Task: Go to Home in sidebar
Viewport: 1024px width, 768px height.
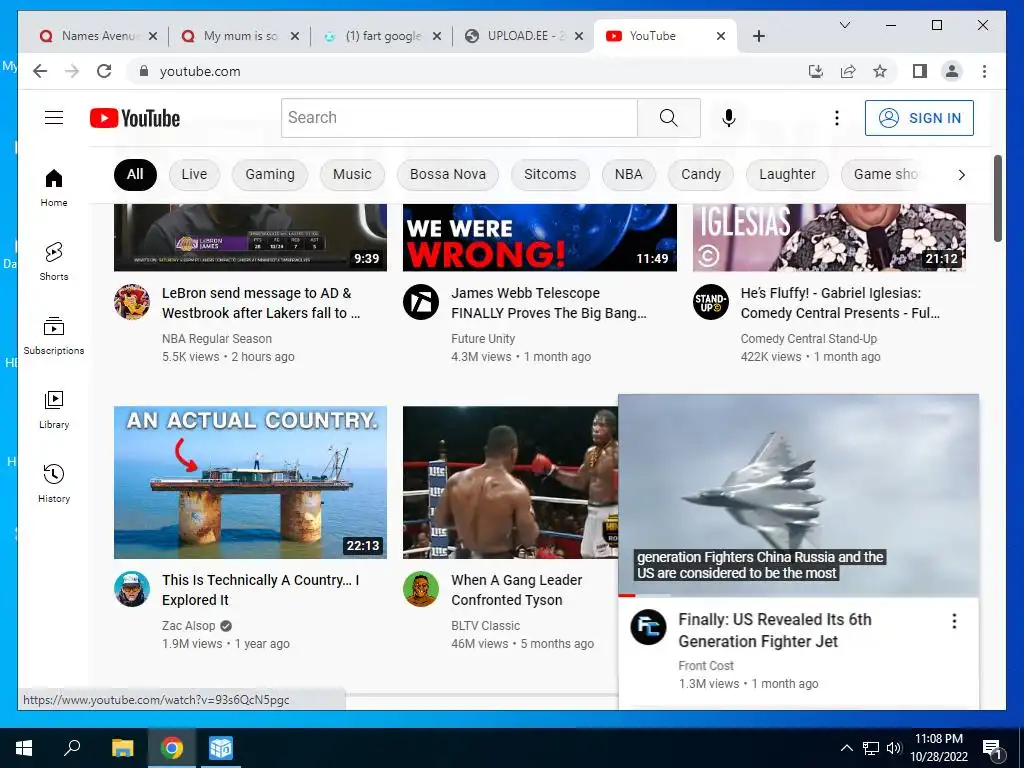Action: coord(54,188)
